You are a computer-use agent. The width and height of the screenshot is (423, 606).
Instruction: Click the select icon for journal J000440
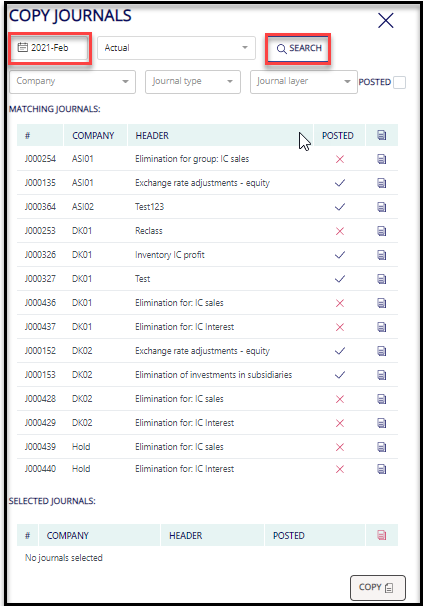pyautogui.click(x=381, y=469)
